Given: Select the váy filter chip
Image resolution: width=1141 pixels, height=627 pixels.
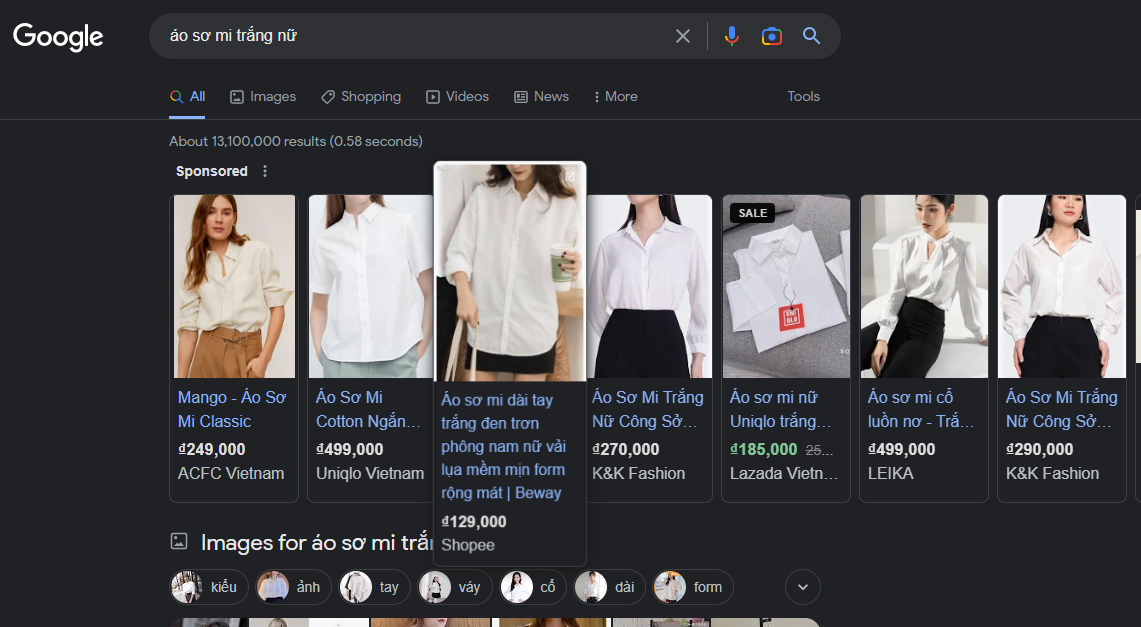Looking at the screenshot, I should pos(455,587).
